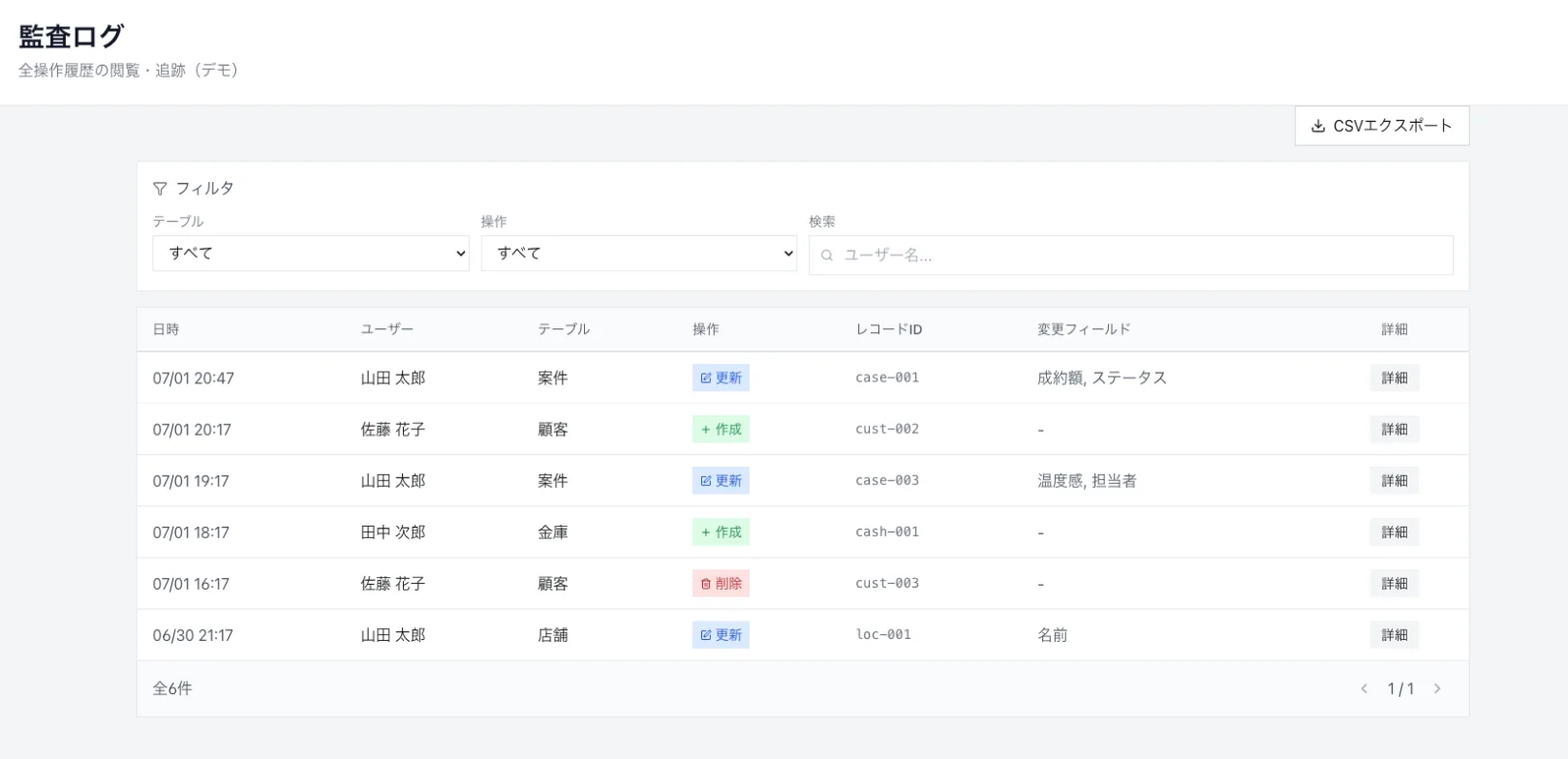Open 詳細 for the loc-001 row

[1395, 634]
